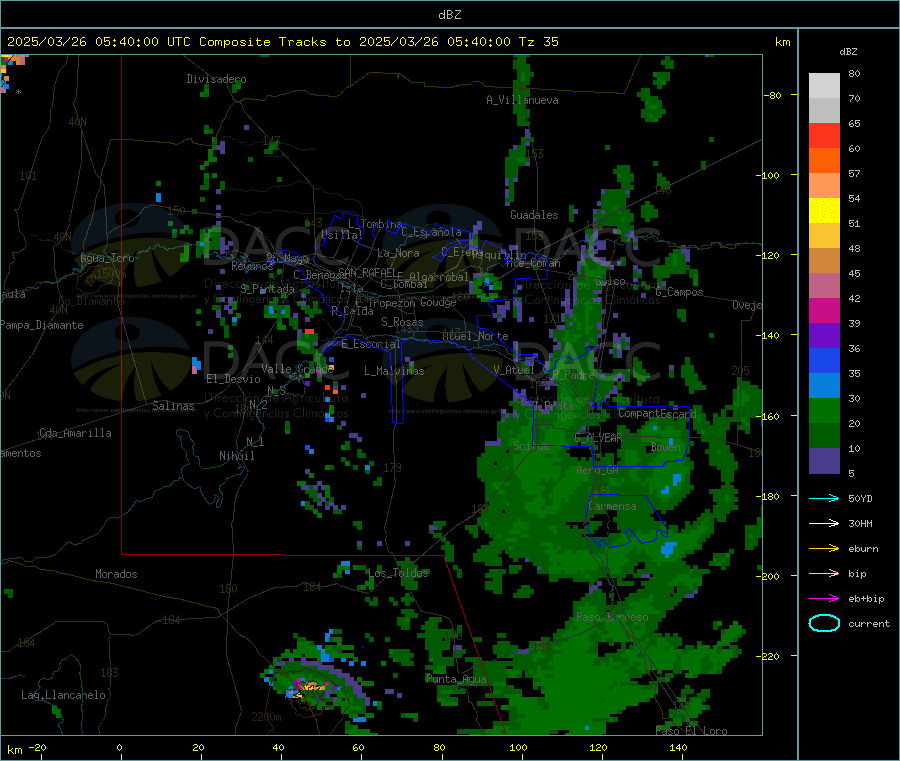Click the Valle_Grande map label
The width and height of the screenshot is (900, 761).
297,368
